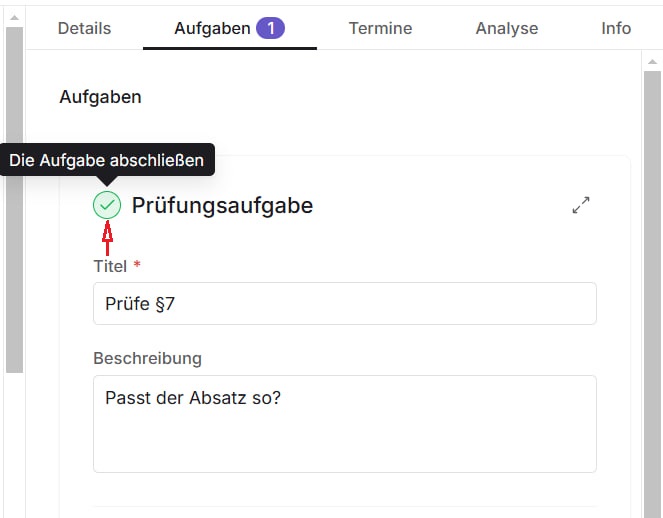The width and height of the screenshot is (663, 518).
Task: Click the left scrollbar thumb
Action: (x=14, y=200)
